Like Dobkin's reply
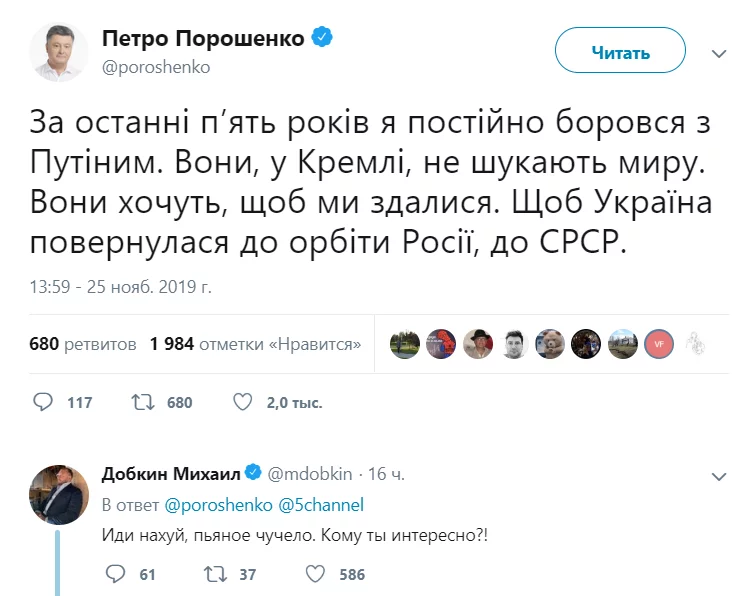This screenshot has height=596, width=749. 315,574
